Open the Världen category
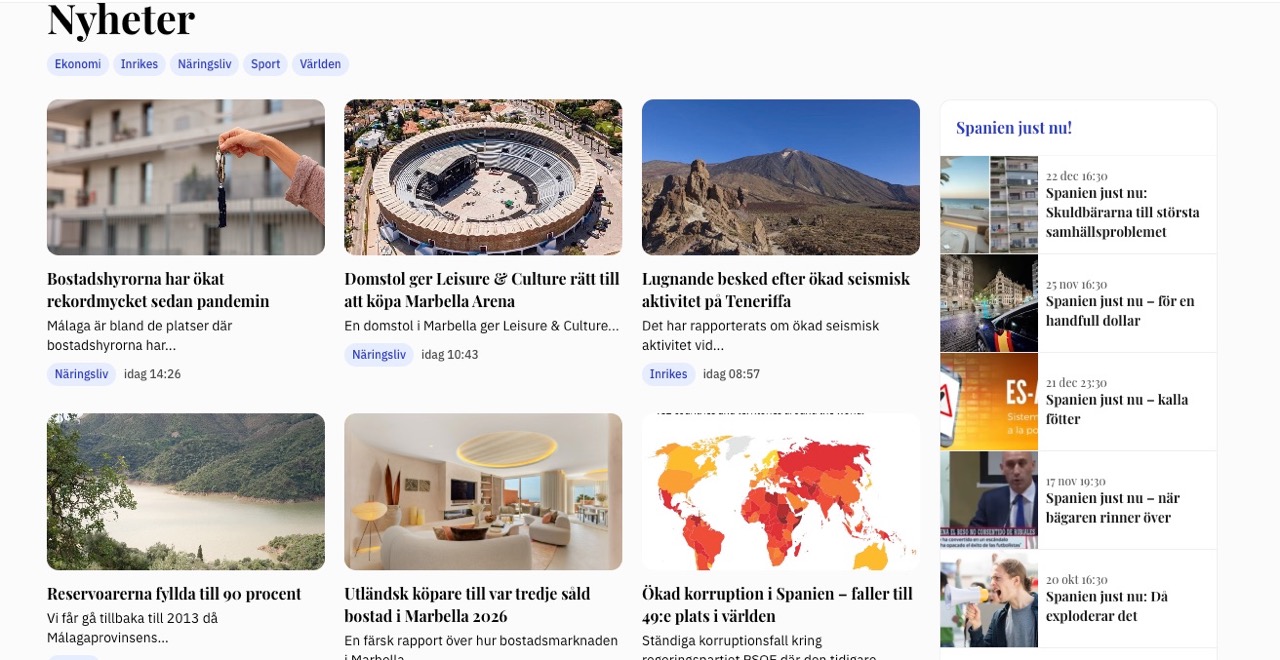The width and height of the screenshot is (1280, 660). tap(320, 64)
